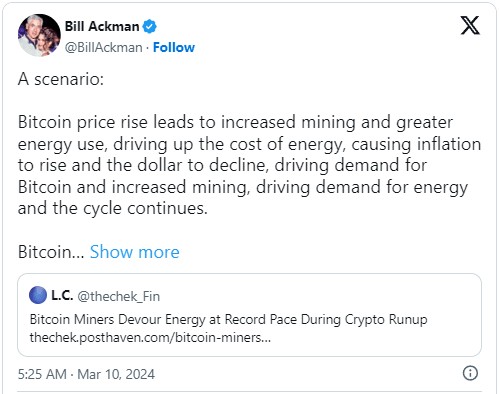The width and height of the screenshot is (499, 394).
Task: Open the quoted tweet card
Action: click(249, 315)
